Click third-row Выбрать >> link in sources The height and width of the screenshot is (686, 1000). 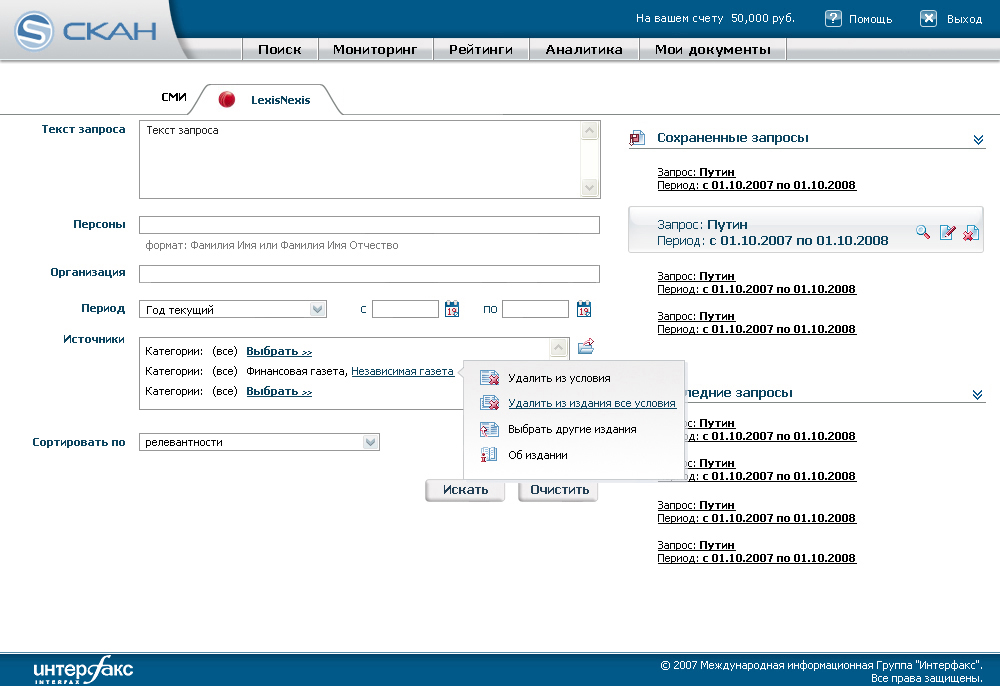point(279,391)
